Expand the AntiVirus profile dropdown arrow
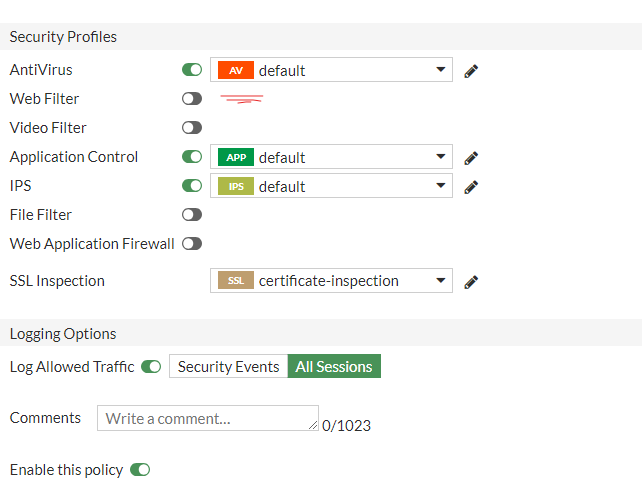 click(441, 71)
